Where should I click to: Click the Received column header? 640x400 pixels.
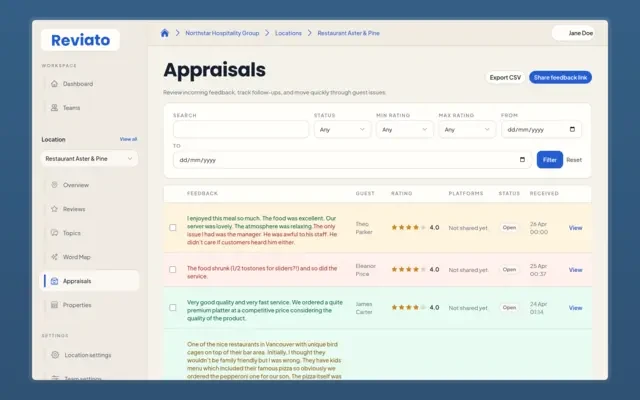point(544,193)
